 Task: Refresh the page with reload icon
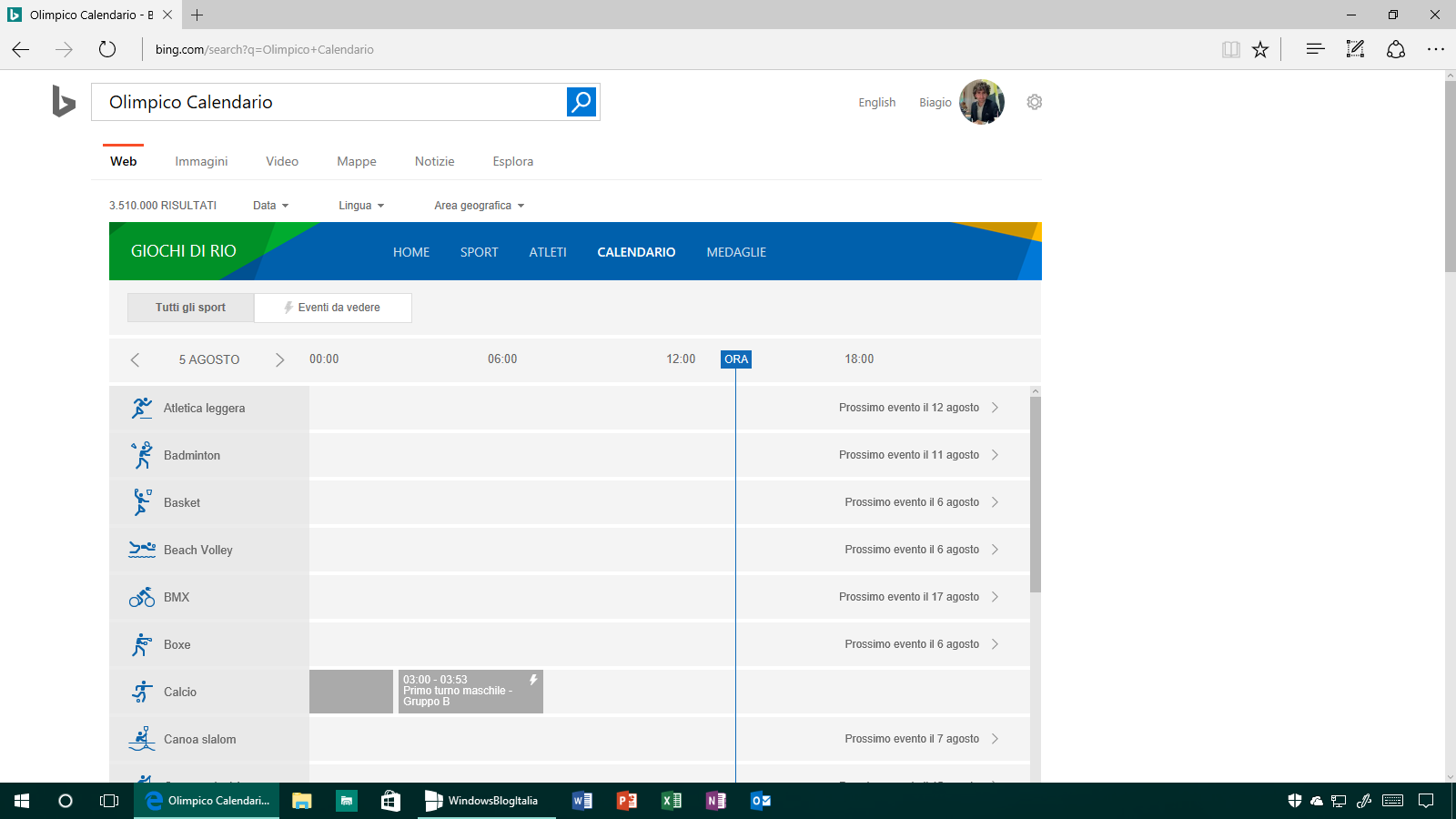[107, 49]
